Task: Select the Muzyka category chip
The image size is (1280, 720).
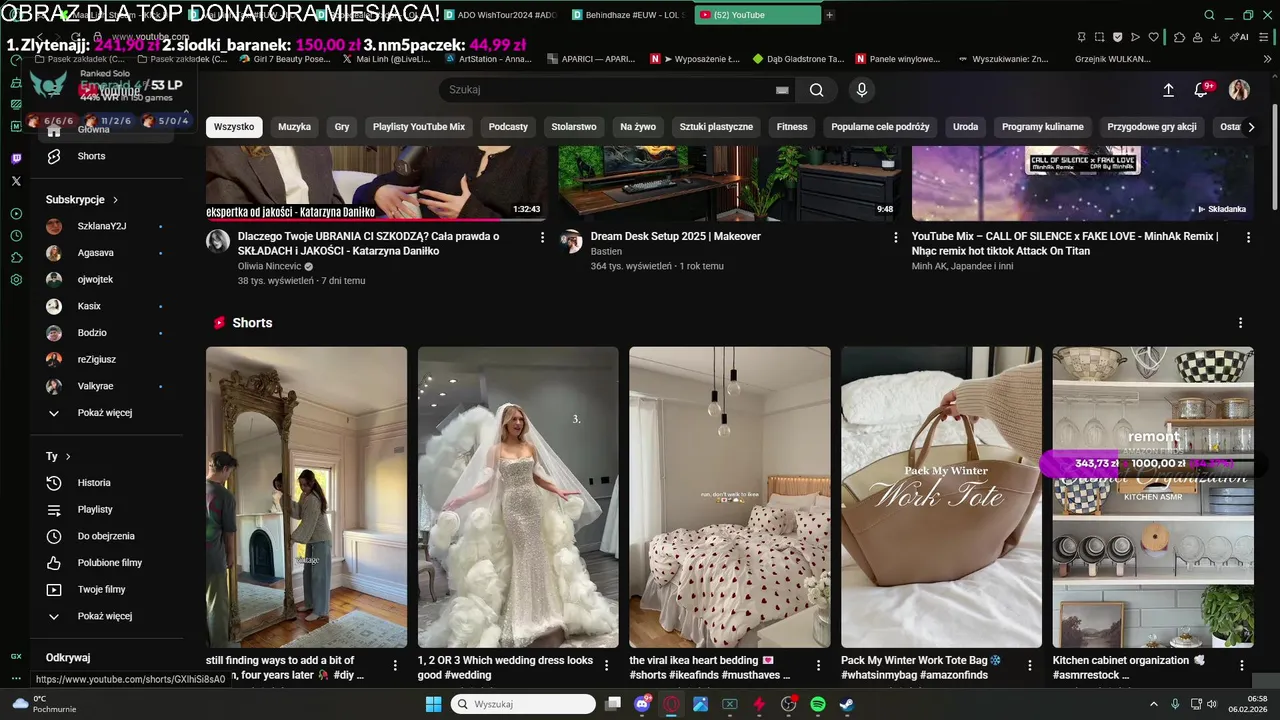Action: coord(294,127)
